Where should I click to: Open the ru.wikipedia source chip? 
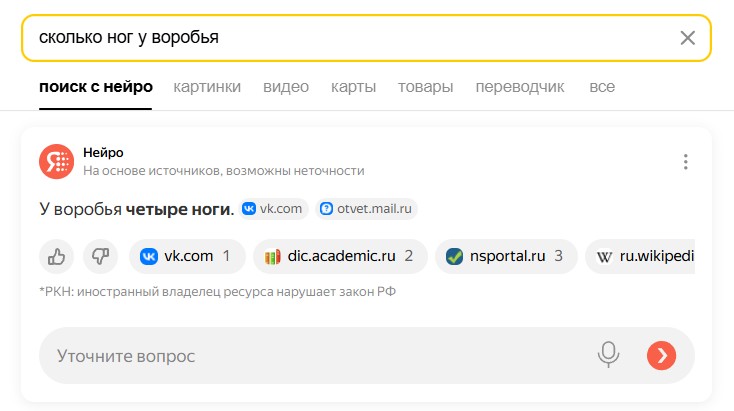point(645,256)
